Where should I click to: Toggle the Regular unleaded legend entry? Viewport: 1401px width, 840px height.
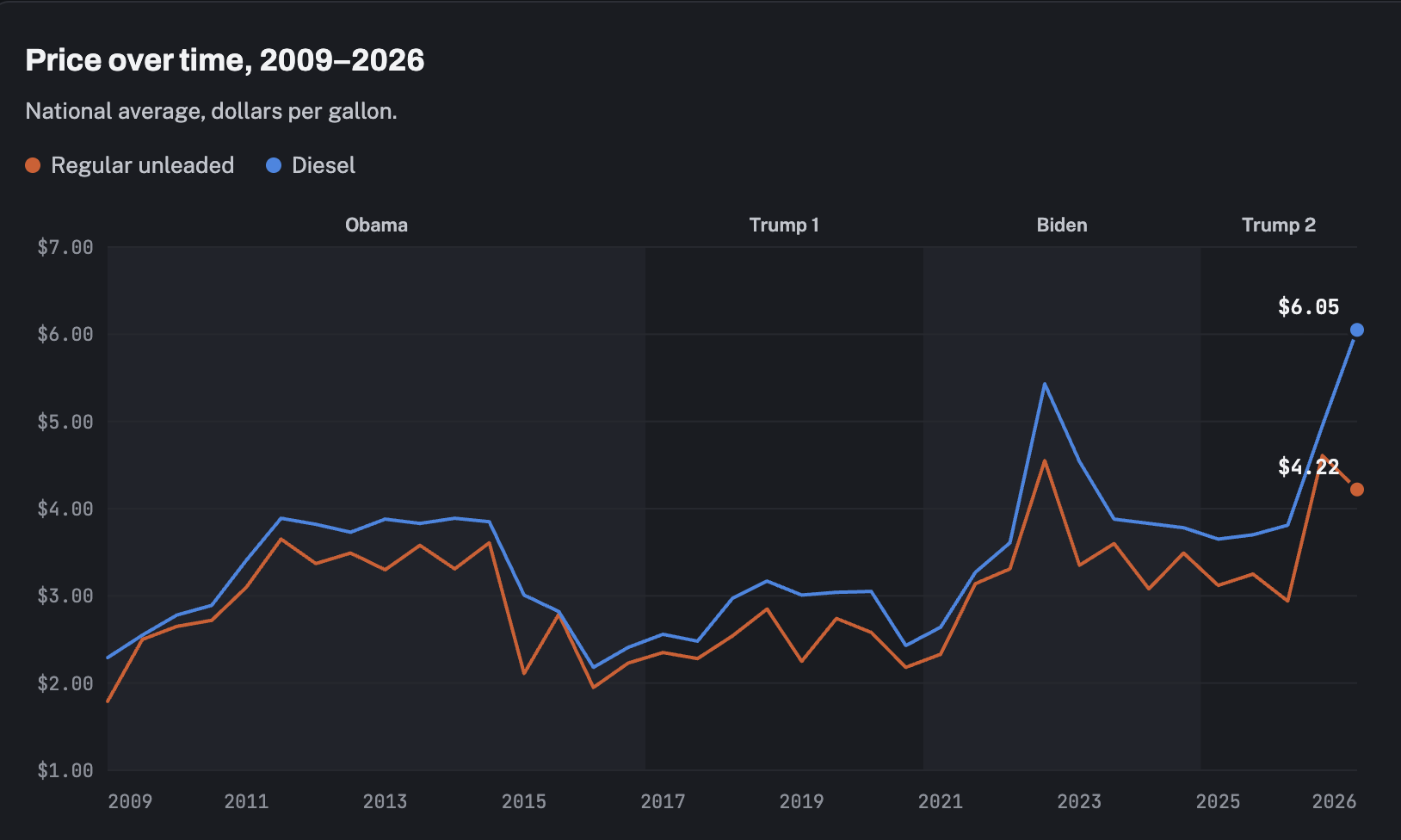(130, 165)
